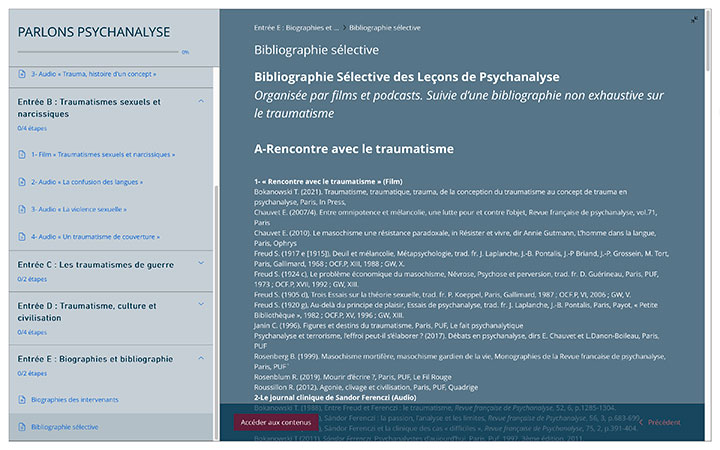The width and height of the screenshot is (720, 450).
Task: Open Biographies des intervenants page
Action: tap(75, 399)
